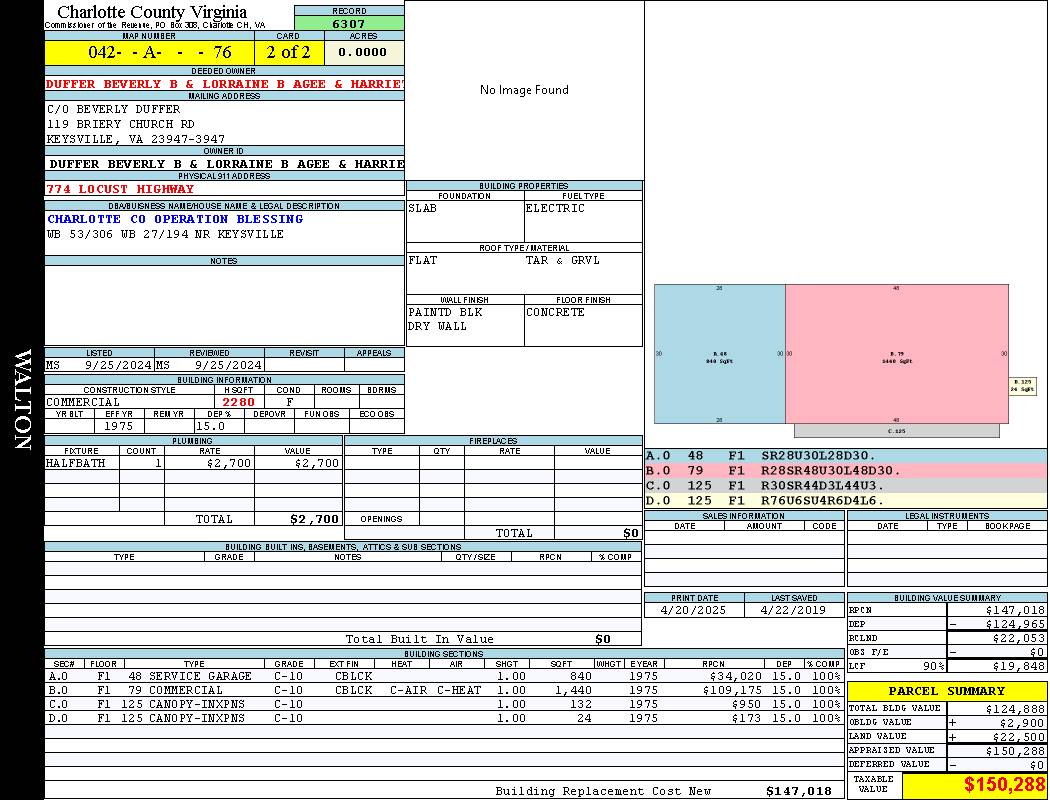Select effective year 1975 in Building Information

(119, 426)
